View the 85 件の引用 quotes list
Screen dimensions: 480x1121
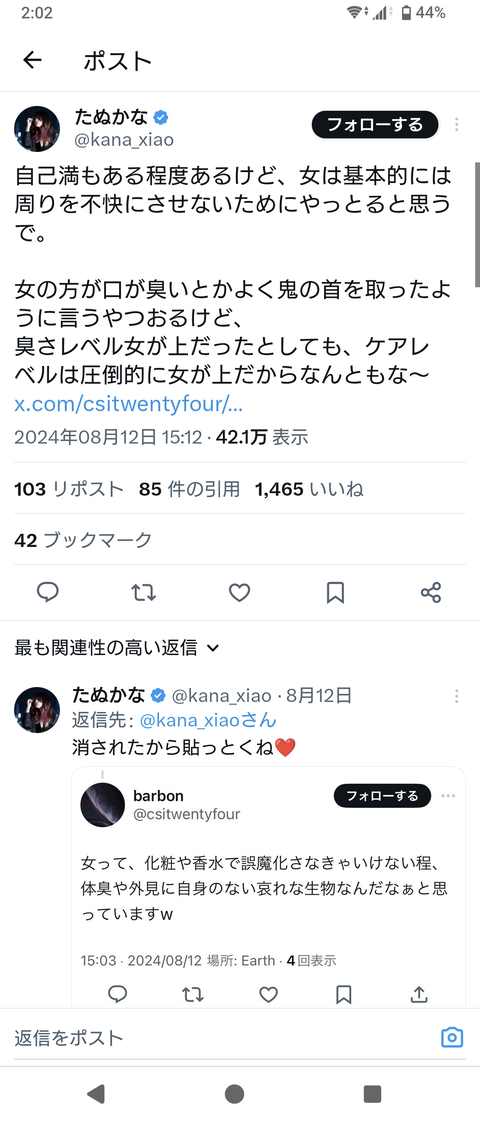point(190,489)
